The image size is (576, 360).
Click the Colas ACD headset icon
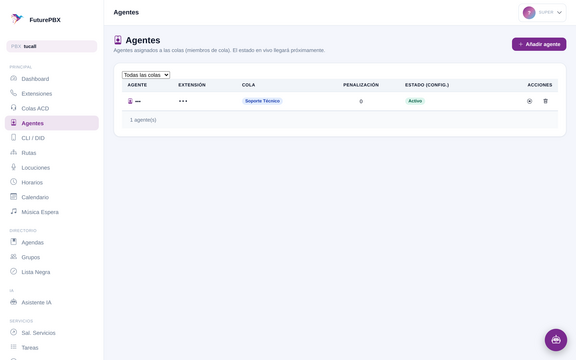pyautogui.click(x=14, y=108)
